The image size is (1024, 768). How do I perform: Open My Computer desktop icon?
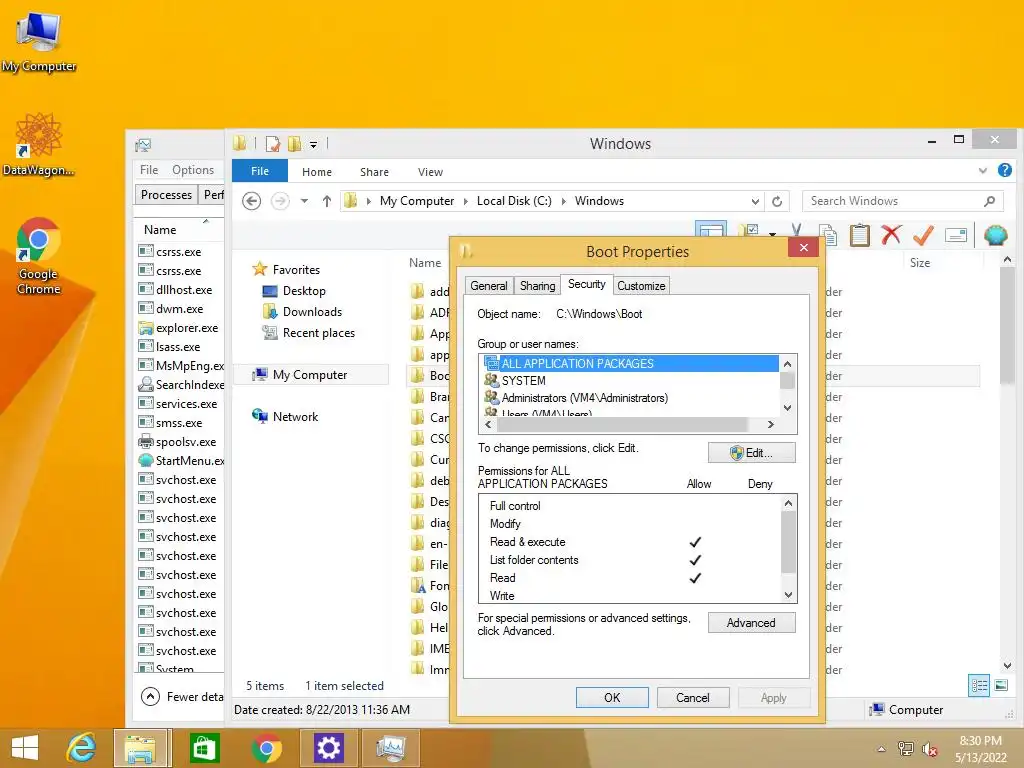[x=39, y=42]
